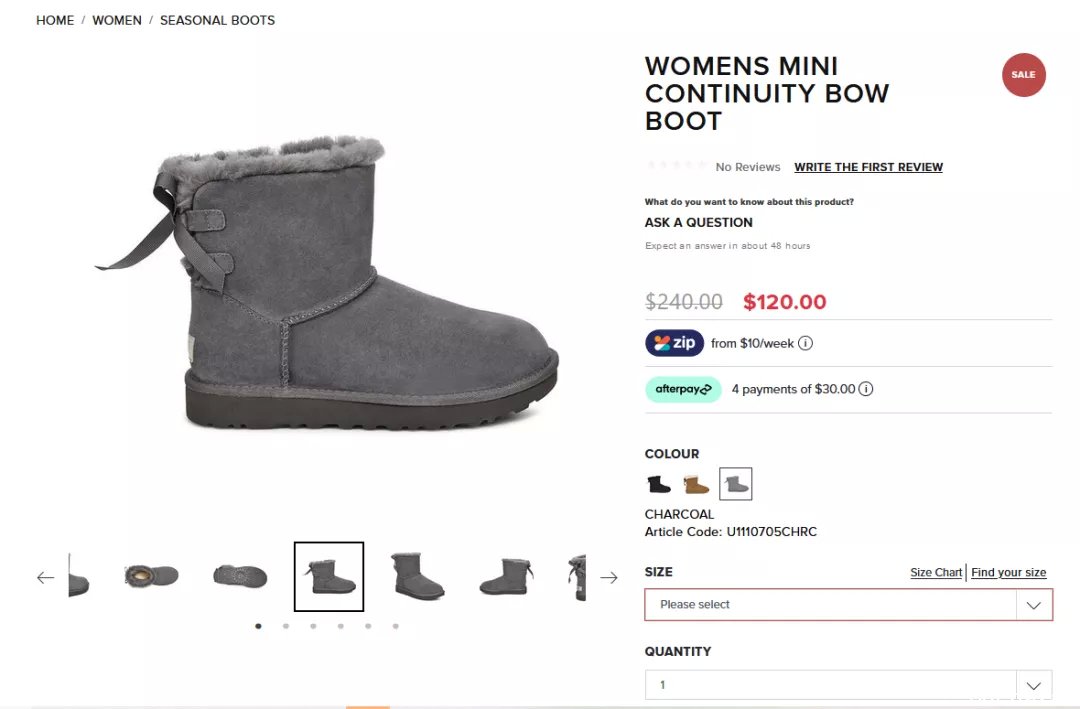Click the Afterpay logo badge
This screenshot has height=709, width=1080.
click(683, 389)
